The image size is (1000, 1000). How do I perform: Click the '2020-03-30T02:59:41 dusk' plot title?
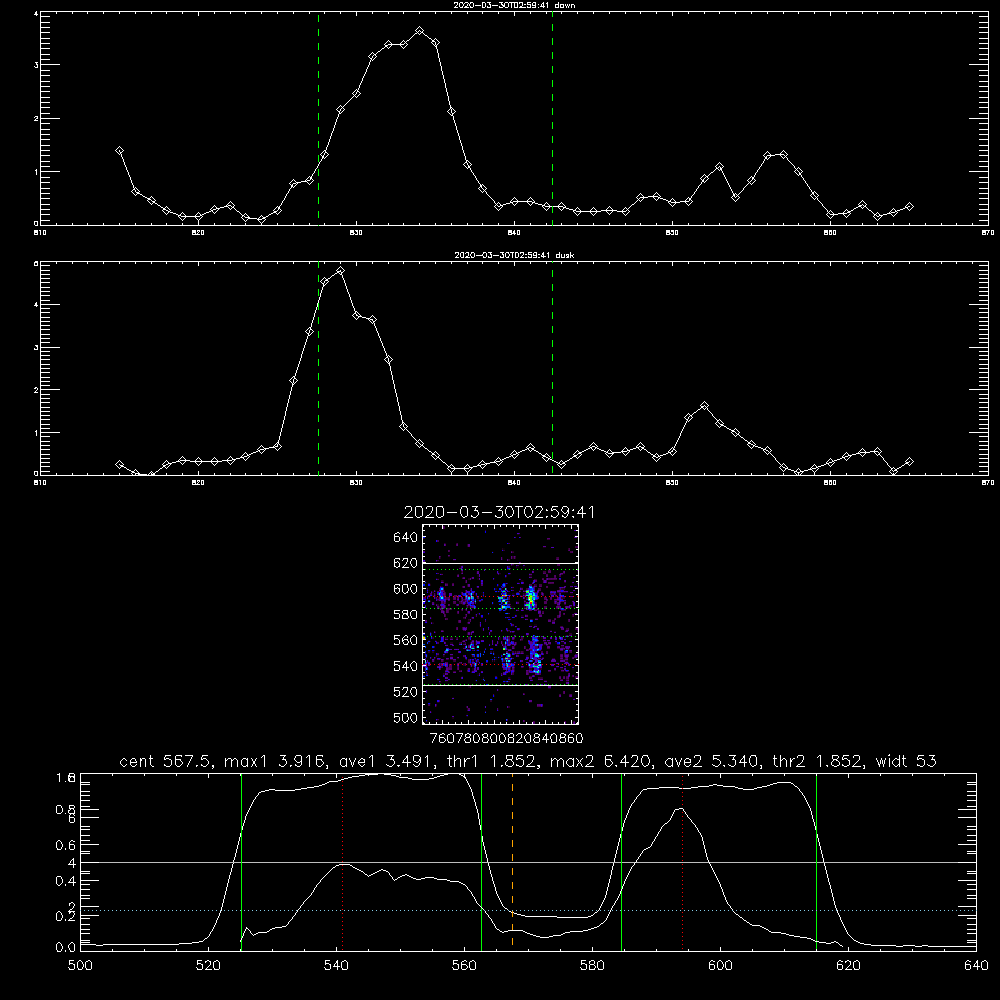[x=514, y=255]
